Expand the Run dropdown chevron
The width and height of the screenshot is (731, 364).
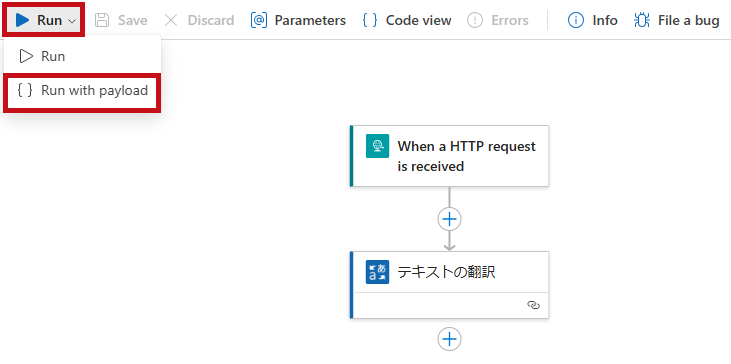[x=72, y=21]
